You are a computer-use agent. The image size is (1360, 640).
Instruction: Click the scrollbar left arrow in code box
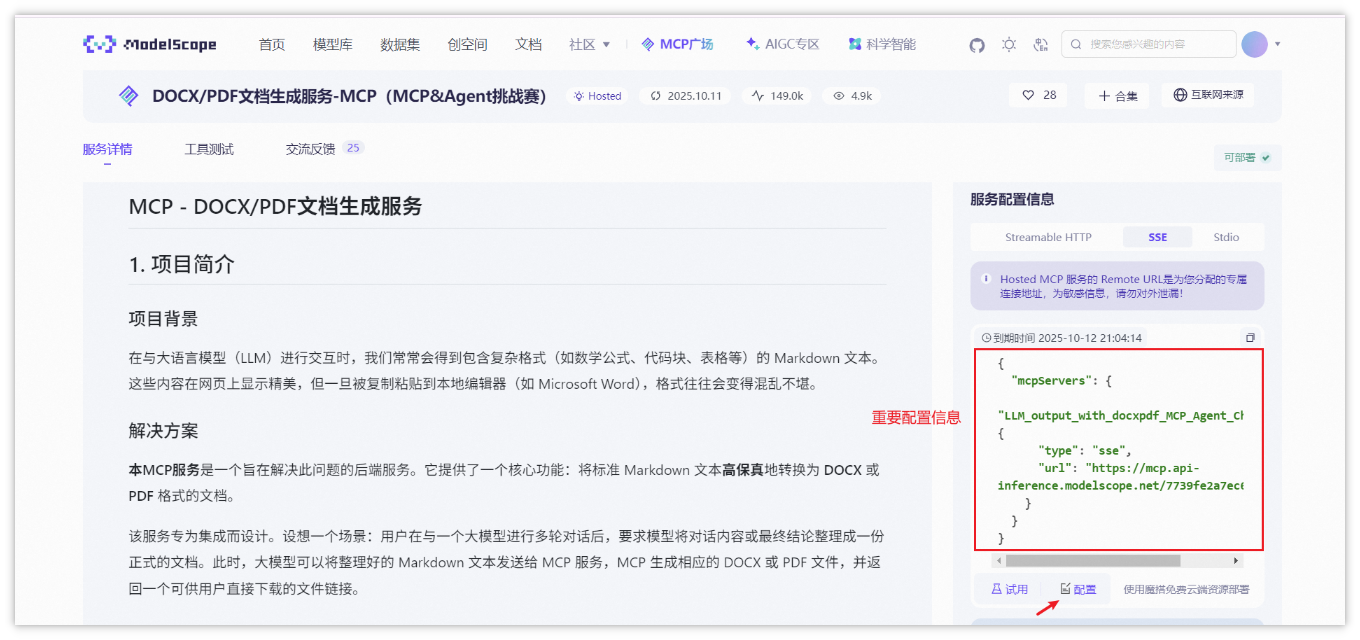(x=997, y=561)
